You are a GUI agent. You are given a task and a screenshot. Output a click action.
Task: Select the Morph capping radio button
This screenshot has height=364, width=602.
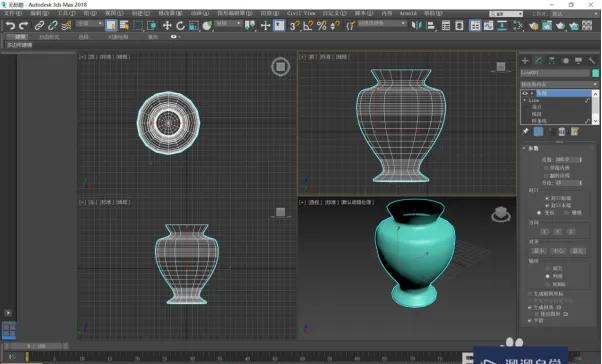[x=539, y=213]
